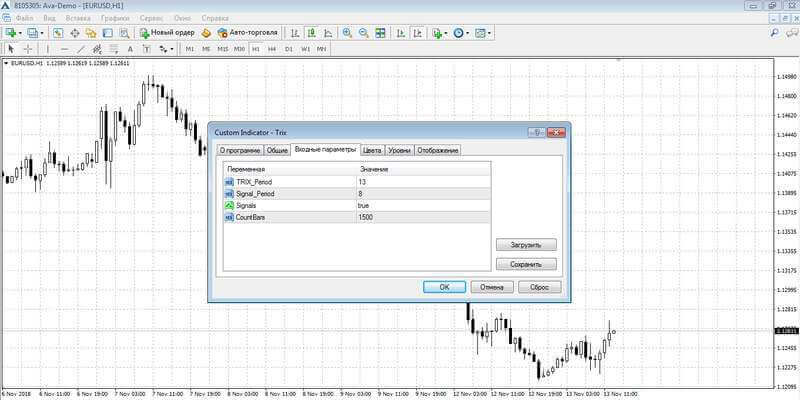The width and height of the screenshot is (800, 400).
Task: Switch timeframe to M30
Action: click(239, 49)
